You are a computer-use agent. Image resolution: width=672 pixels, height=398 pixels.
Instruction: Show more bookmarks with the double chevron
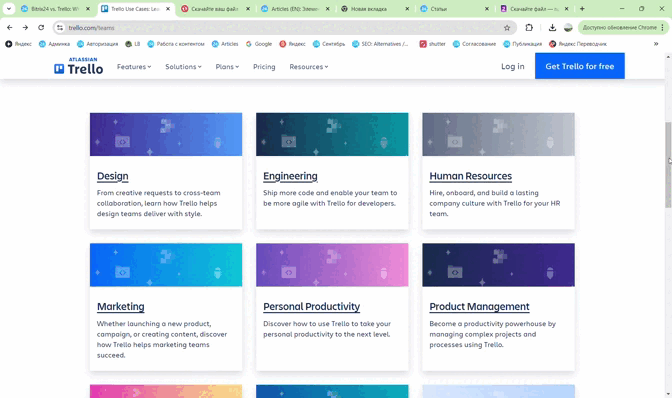point(656,44)
